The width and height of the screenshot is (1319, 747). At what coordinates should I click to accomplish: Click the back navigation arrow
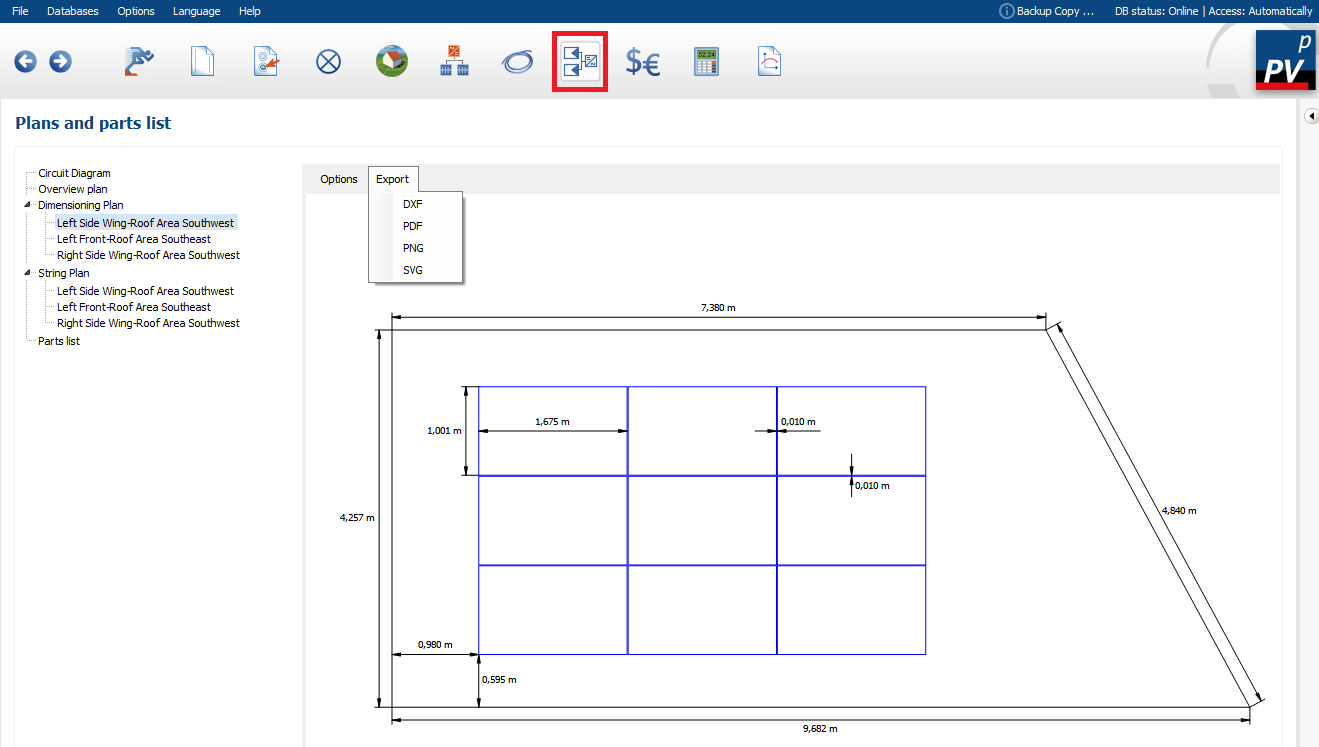[x=25, y=62]
